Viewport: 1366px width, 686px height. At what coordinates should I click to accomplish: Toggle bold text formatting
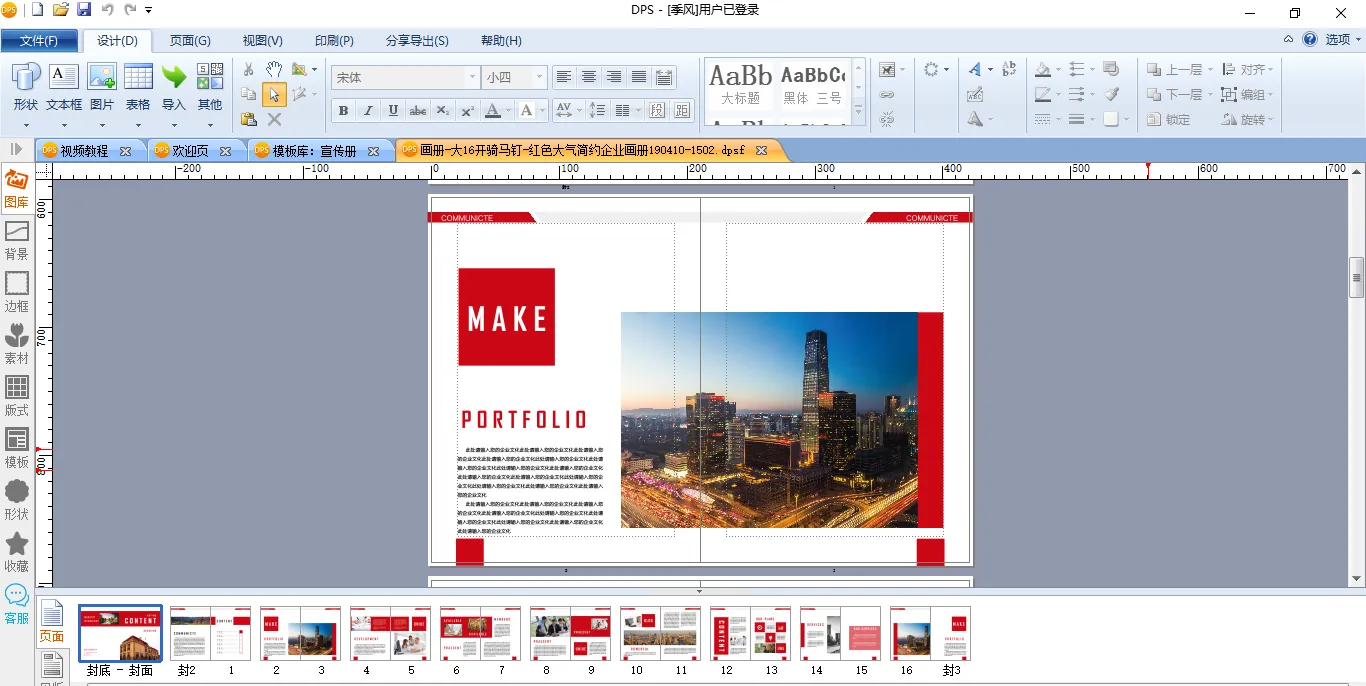[x=343, y=110]
